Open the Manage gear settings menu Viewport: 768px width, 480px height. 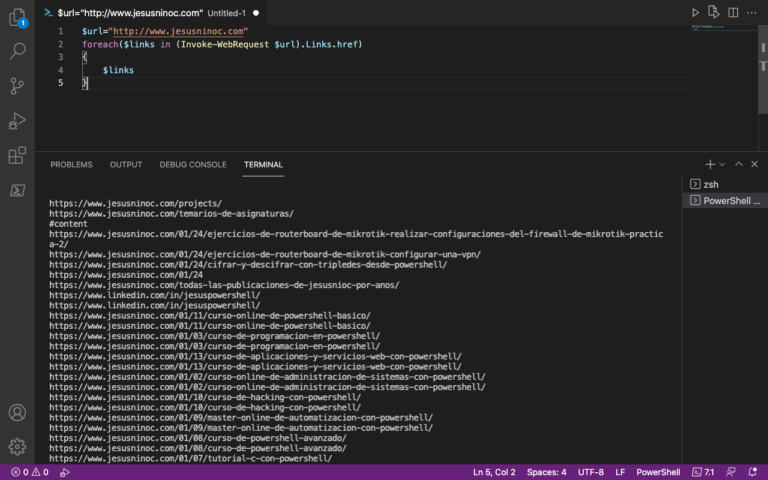[17, 446]
